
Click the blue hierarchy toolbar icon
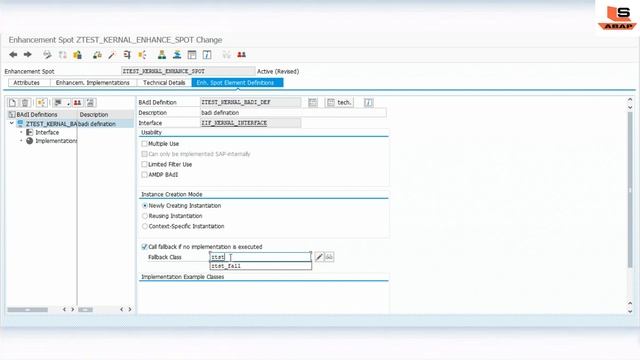pyautogui.click(x=177, y=55)
